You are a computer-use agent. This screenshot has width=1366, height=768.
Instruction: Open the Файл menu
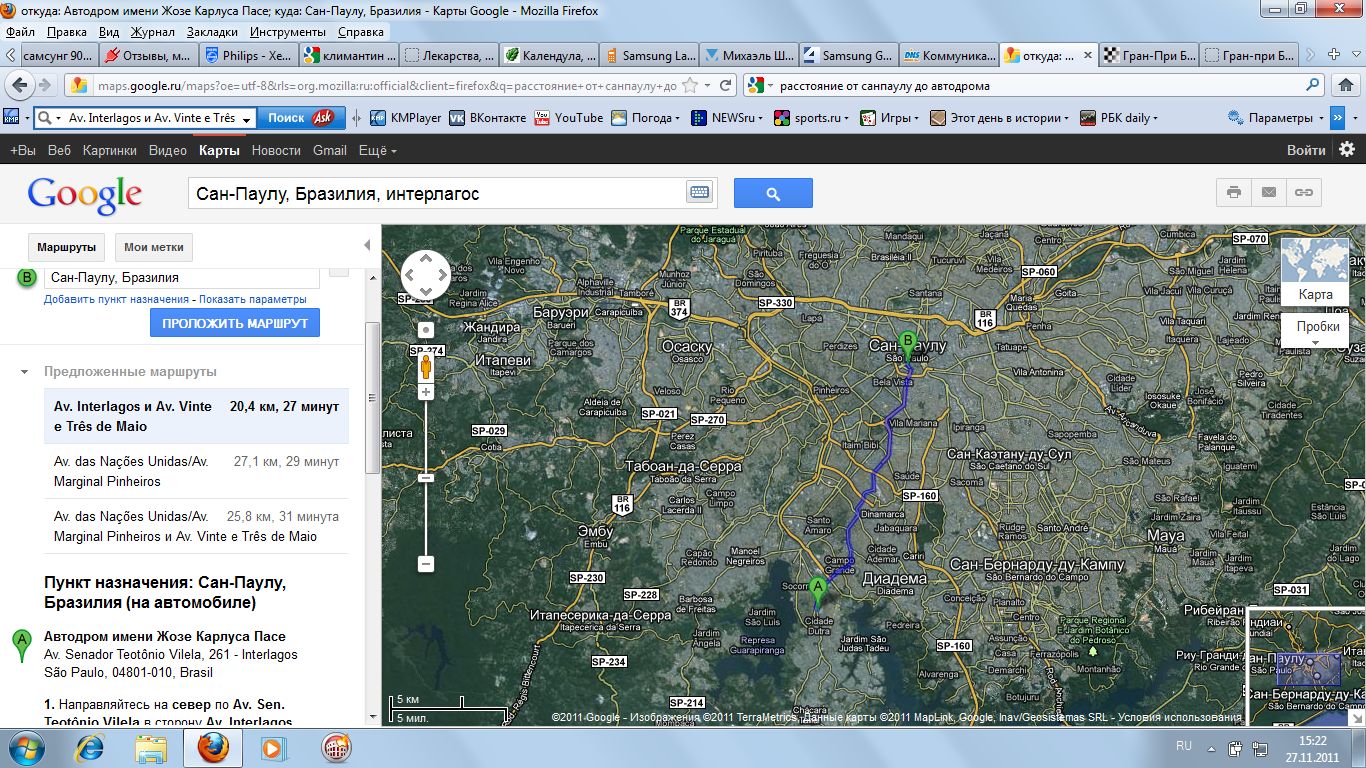coord(21,32)
